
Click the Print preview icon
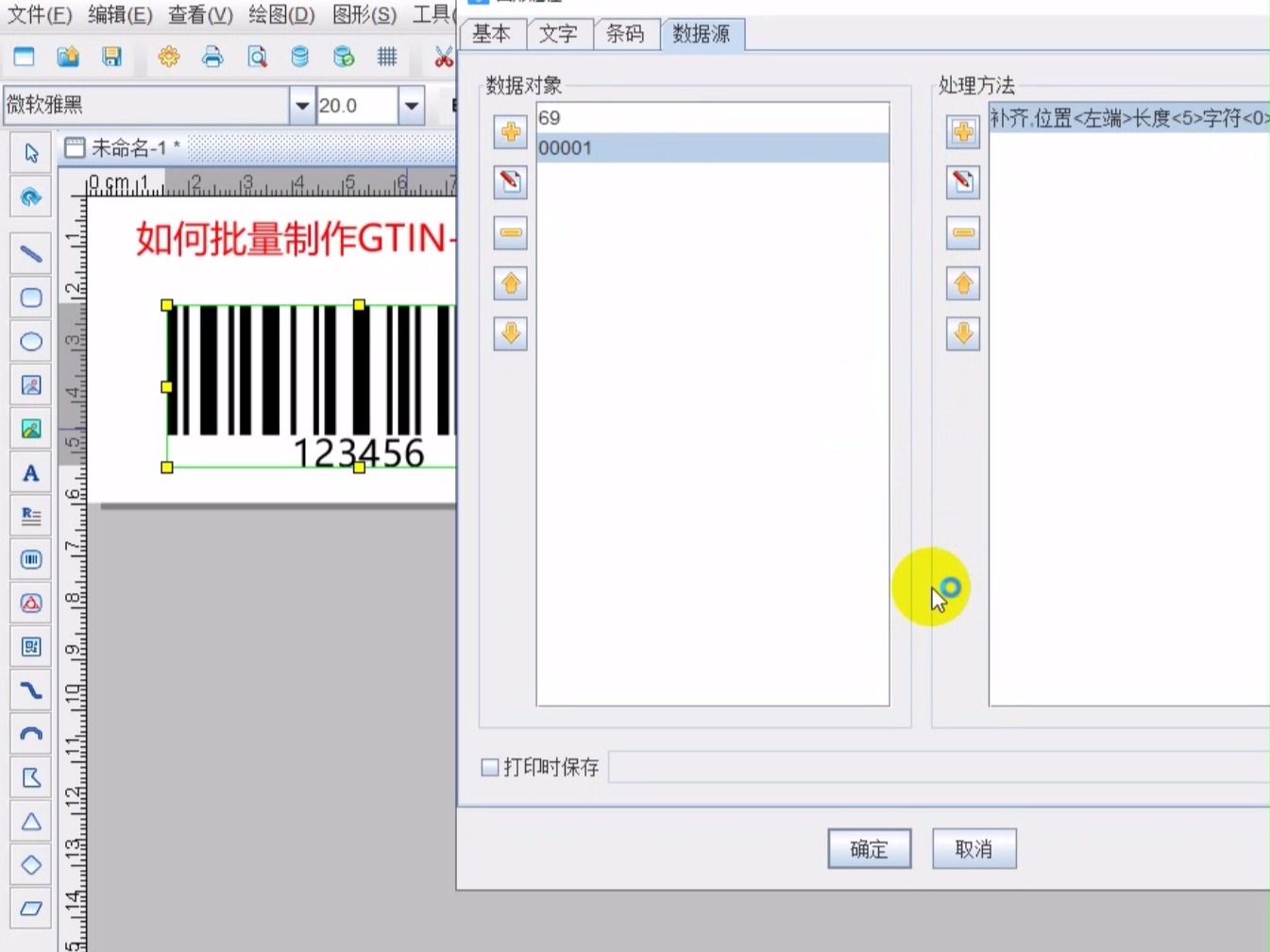(257, 57)
